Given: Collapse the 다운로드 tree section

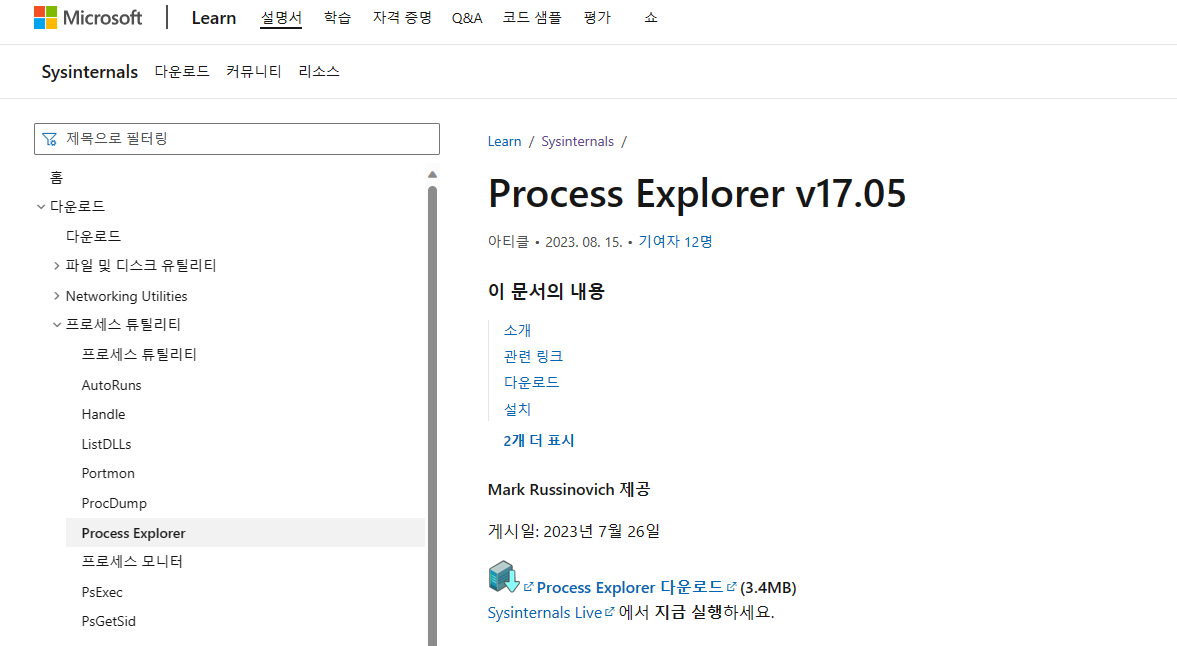Looking at the screenshot, I should 41,206.
